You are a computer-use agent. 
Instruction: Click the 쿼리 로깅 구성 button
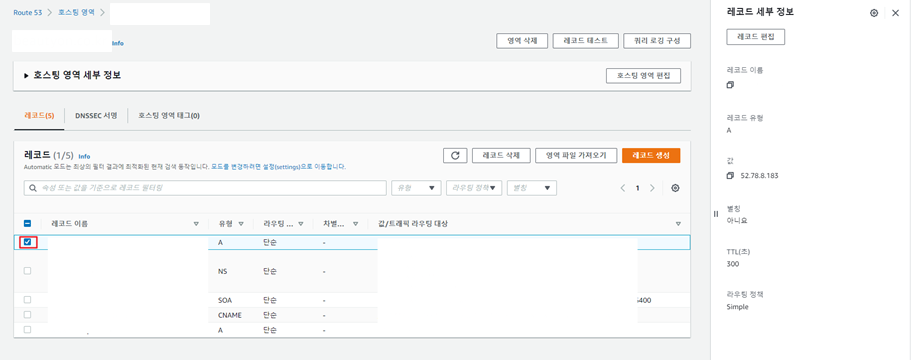[x=657, y=41]
